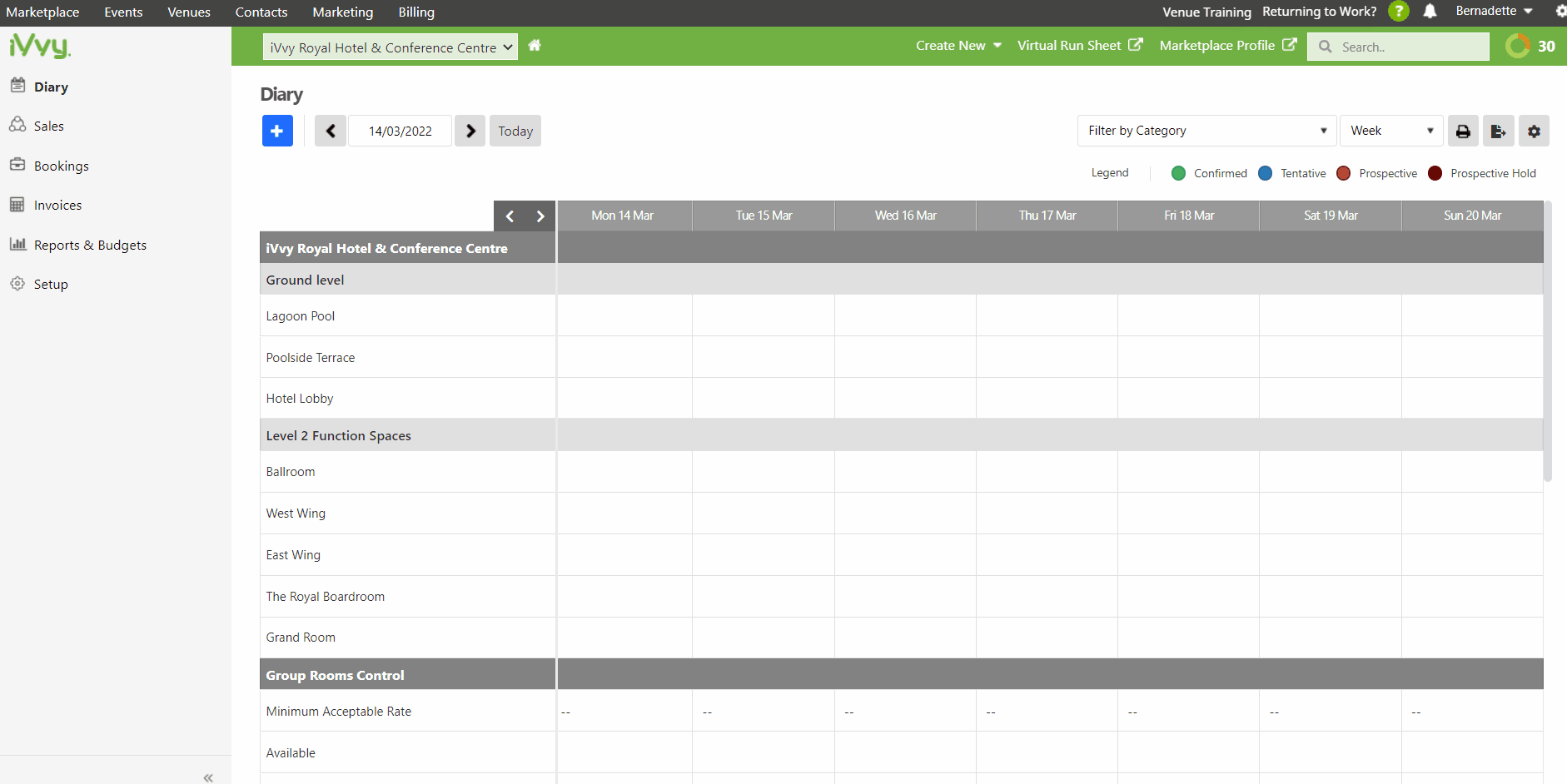Collapse the sidebar with double chevron
Screen dimensions: 1567x784
[208, 777]
